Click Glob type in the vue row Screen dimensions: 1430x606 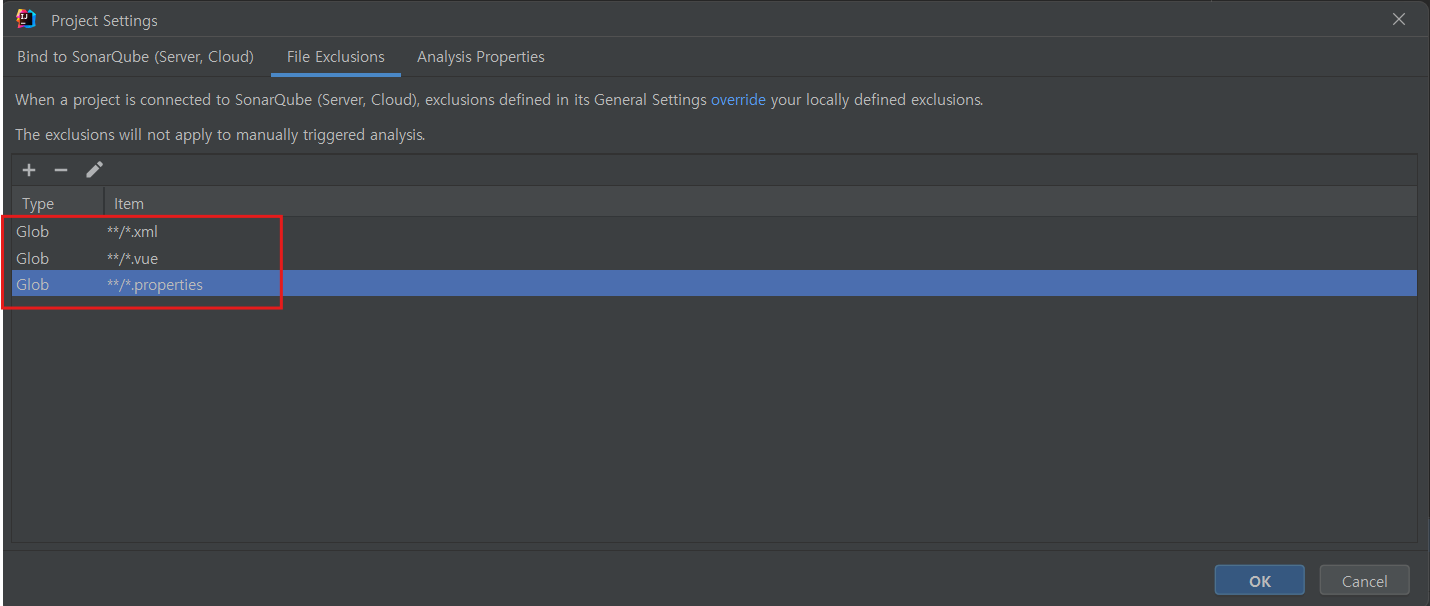32,258
